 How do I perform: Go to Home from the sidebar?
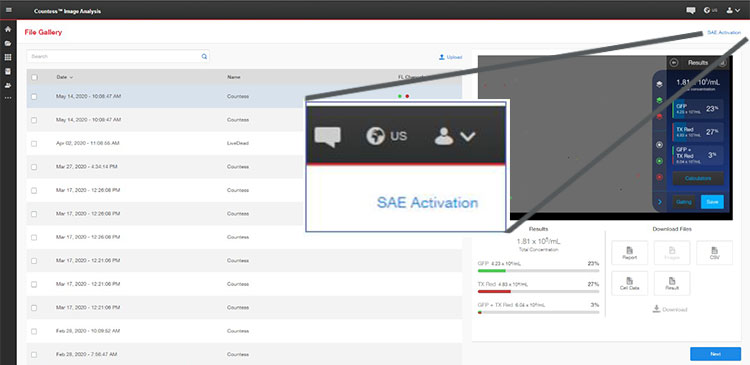pos(8,29)
